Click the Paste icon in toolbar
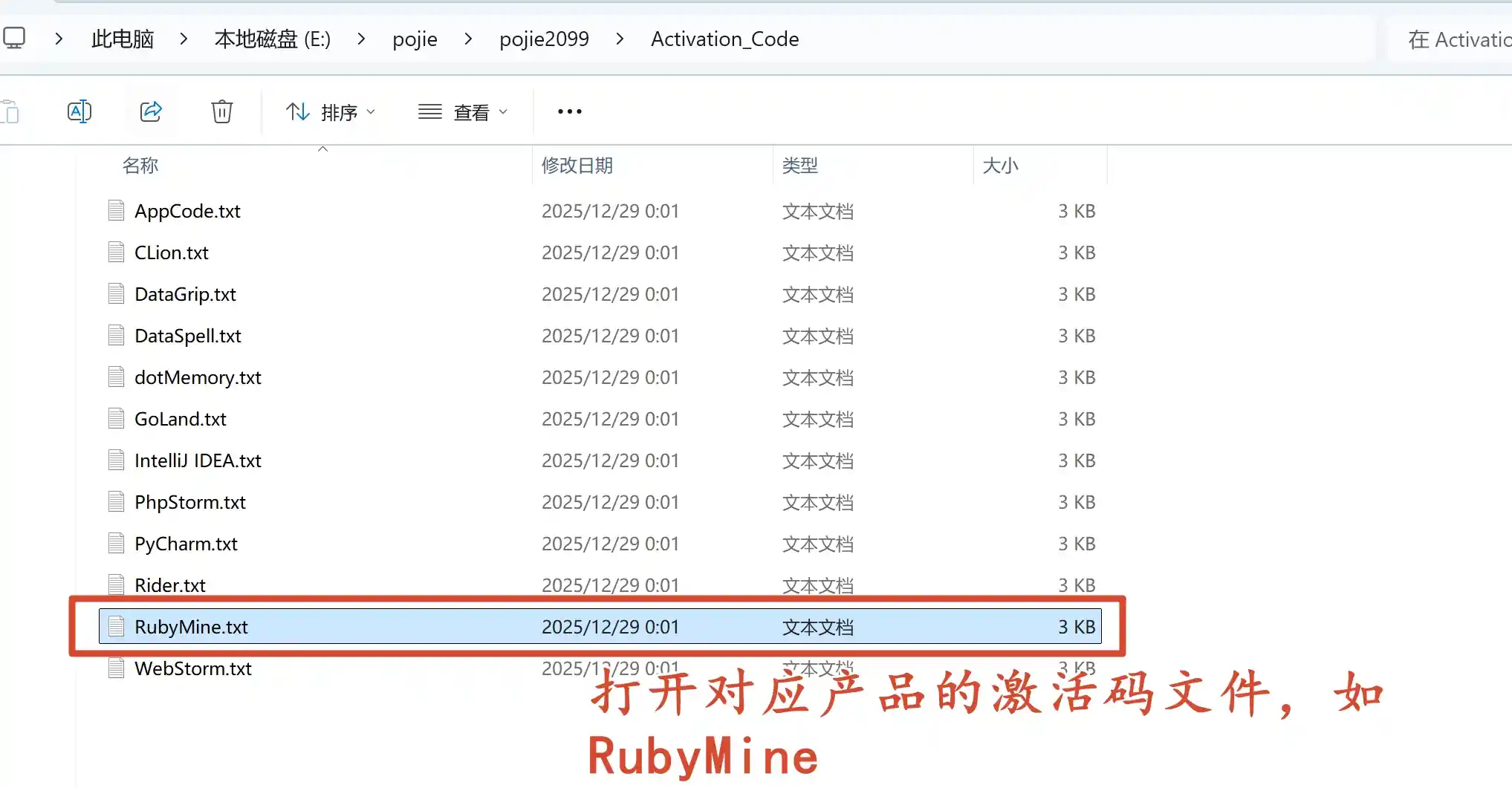 click(x=10, y=111)
